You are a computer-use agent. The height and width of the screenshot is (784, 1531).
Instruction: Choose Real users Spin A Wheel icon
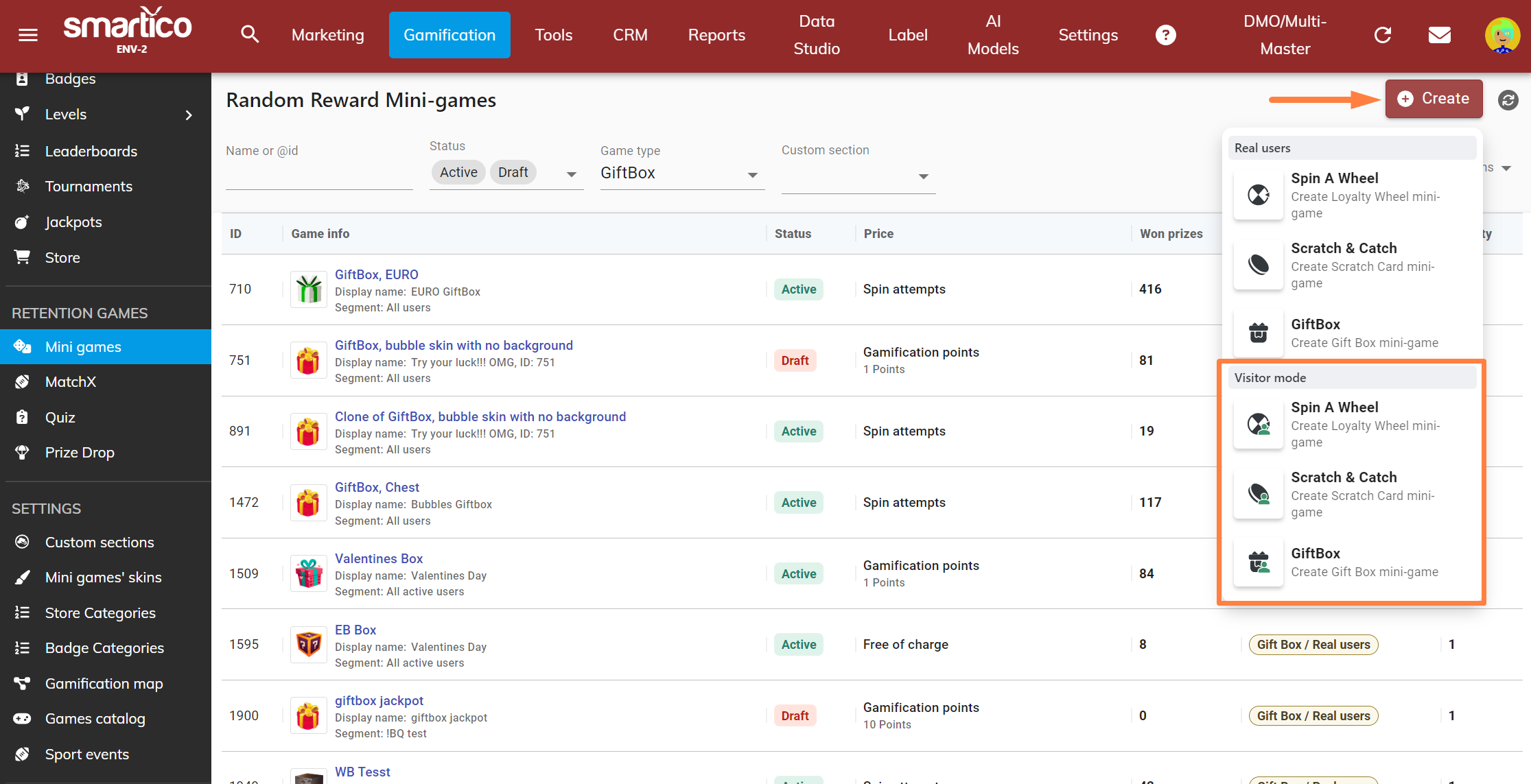pos(1258,195)
